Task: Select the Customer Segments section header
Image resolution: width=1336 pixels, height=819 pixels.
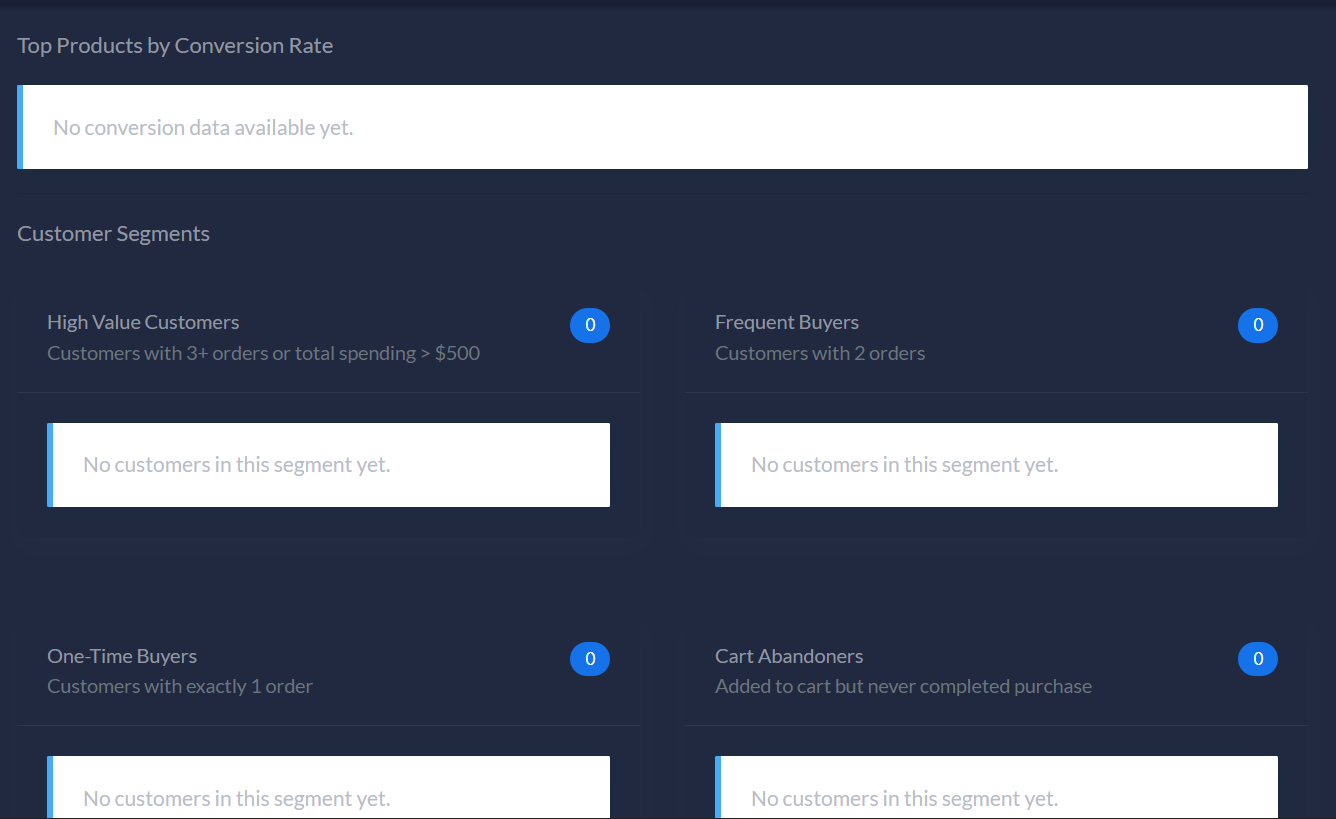Action: pos(113,233)
